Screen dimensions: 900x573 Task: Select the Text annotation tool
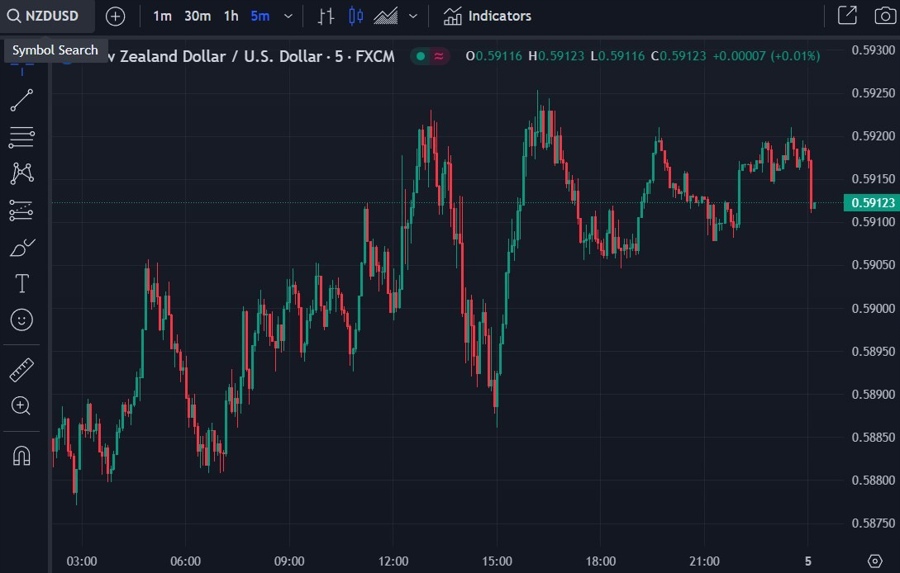(22, 284)
